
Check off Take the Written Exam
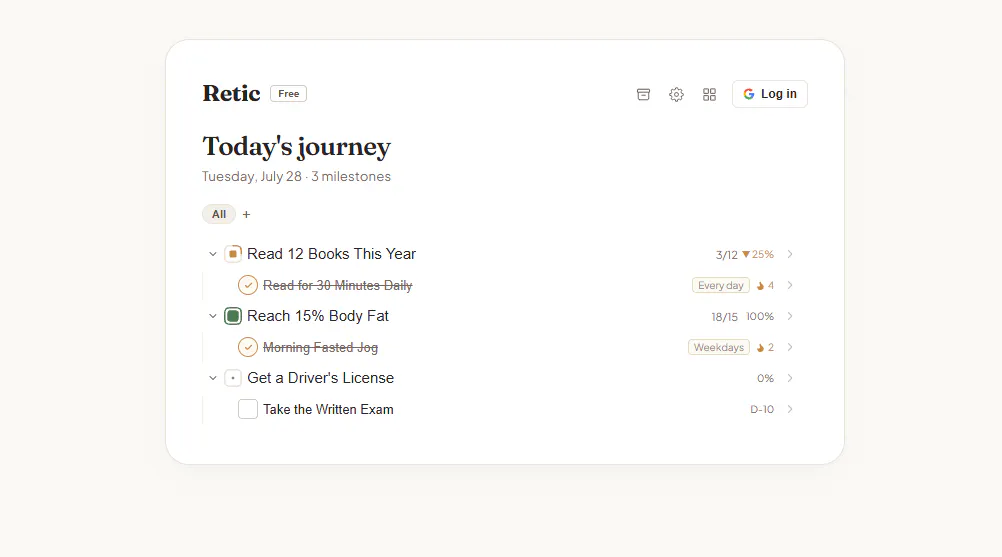coord(248,409)
